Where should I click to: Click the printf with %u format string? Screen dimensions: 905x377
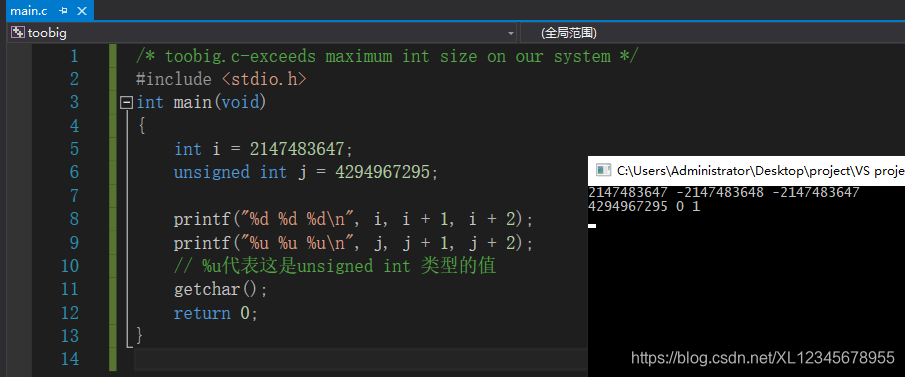click(354, 243)
